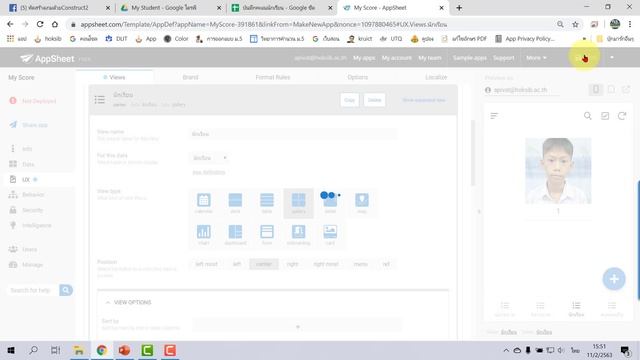Set view position to menu
The image size is (640, 360).
click(360, 264)
